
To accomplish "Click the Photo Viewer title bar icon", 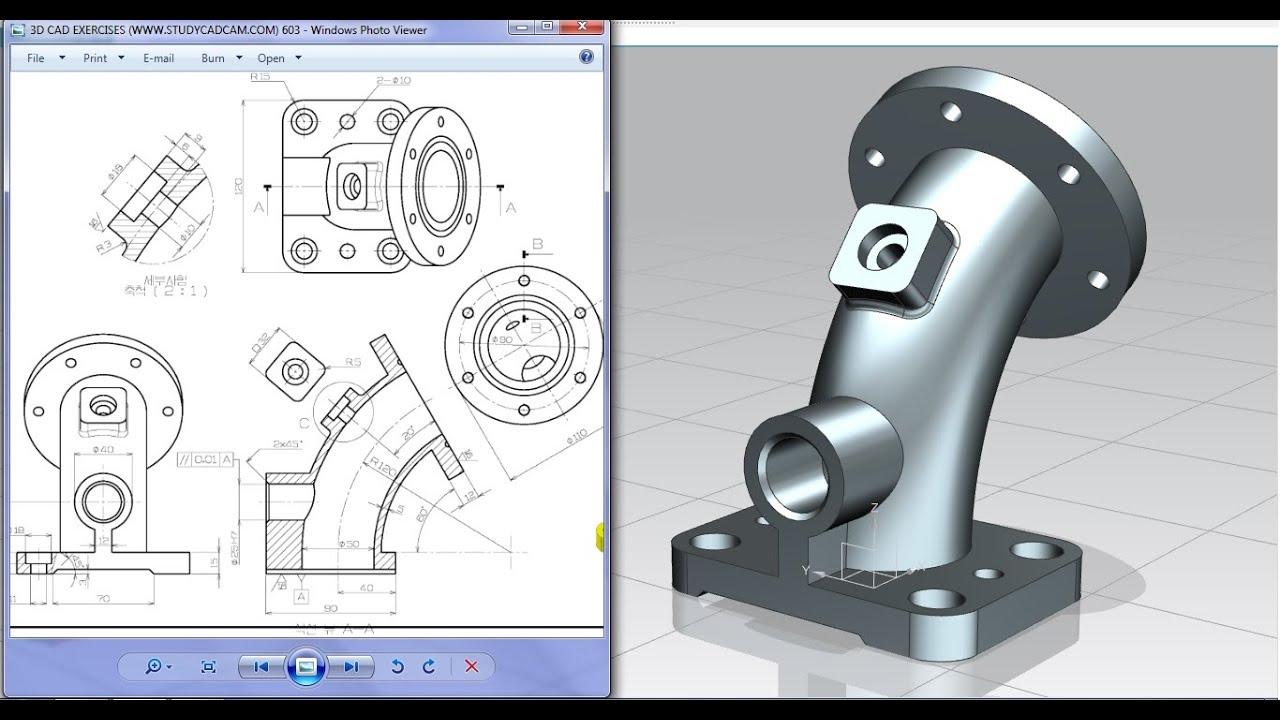I will click(x=18, y=30).
